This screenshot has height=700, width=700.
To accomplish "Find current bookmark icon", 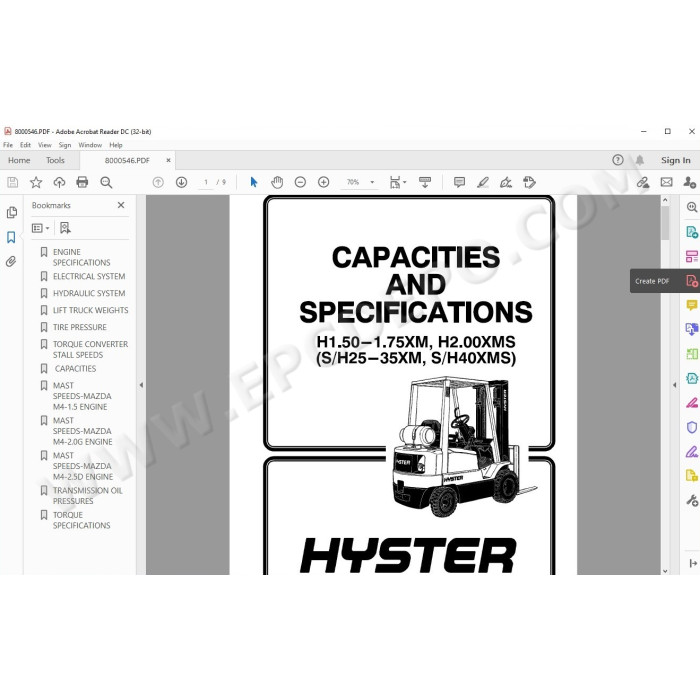I will pyautogui.click(x=65, y=228).
